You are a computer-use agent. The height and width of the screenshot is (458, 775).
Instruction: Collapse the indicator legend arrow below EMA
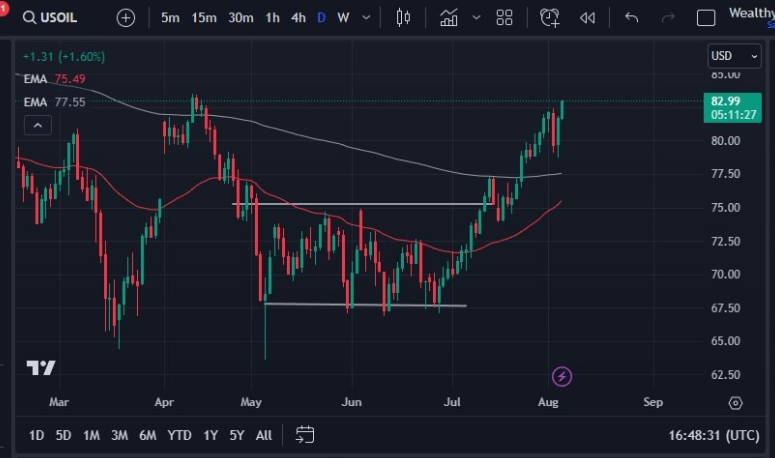point(37,125)
